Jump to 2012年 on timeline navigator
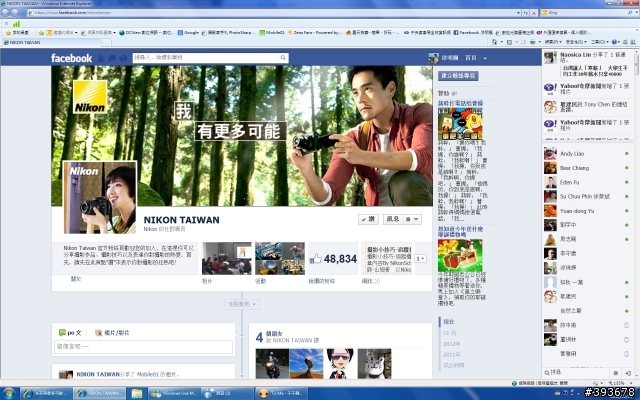The width and height of the screenshot is (640, 400). [x=451, y=344]
